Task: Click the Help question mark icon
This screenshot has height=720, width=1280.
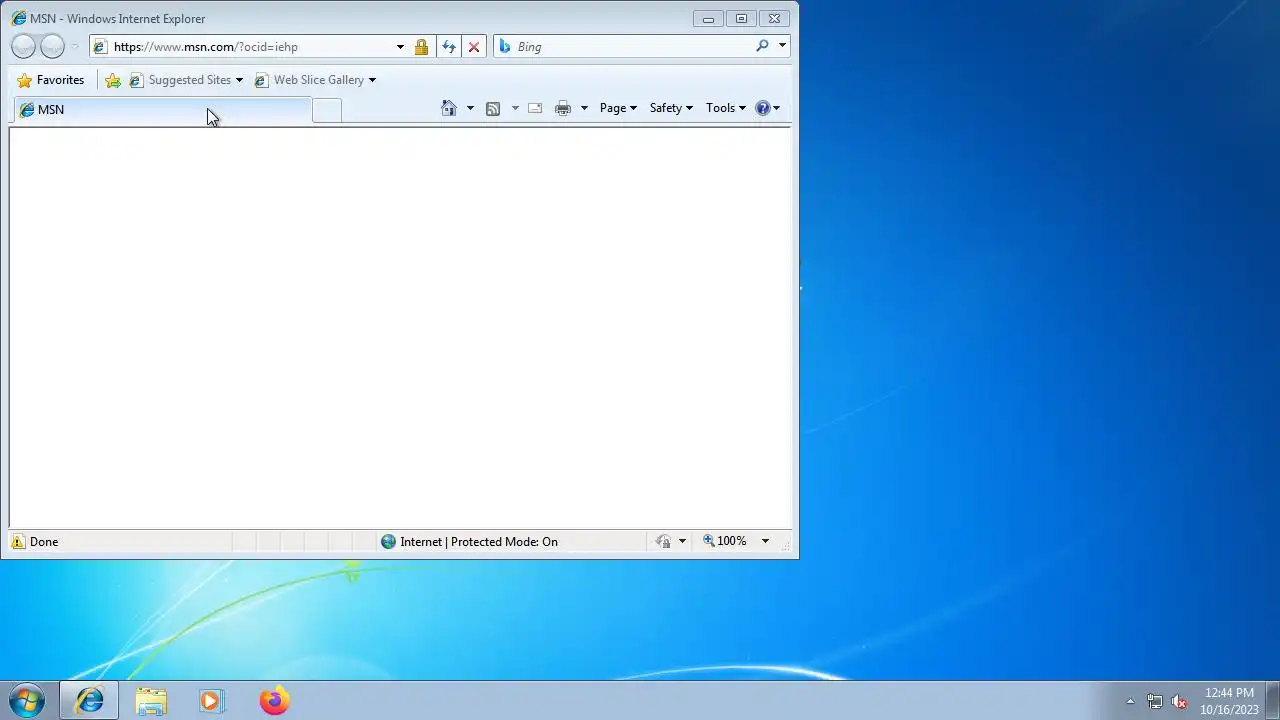Action: (763, 108)
